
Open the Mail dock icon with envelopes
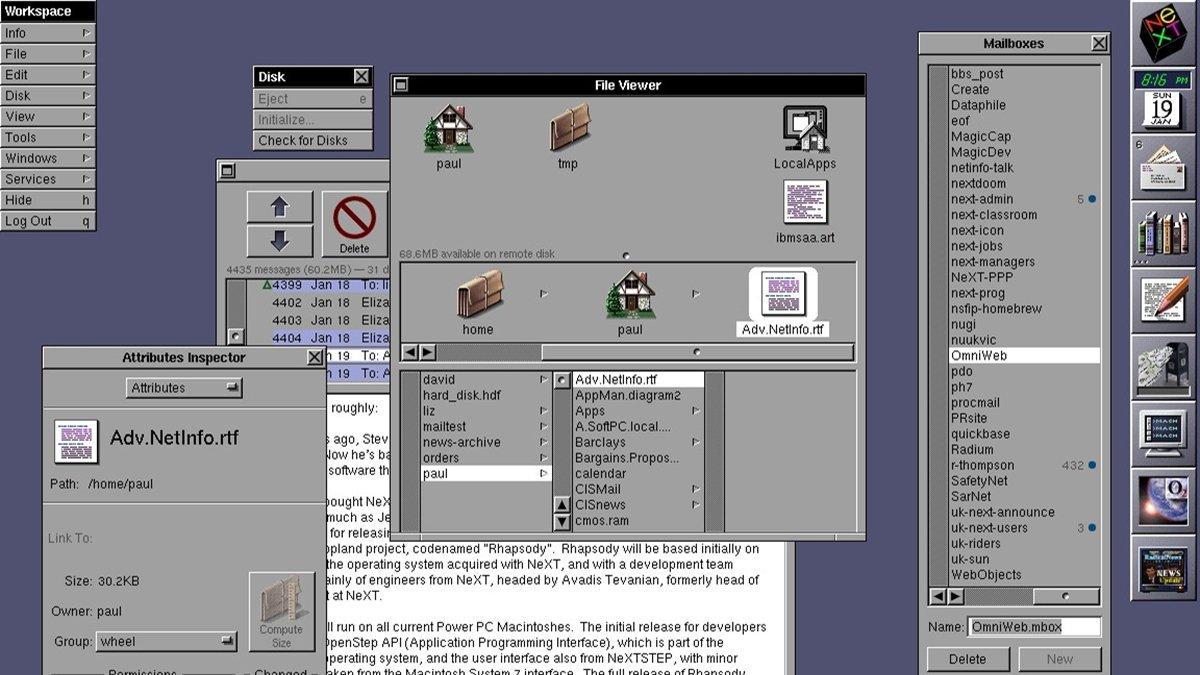click(1163, 166)
